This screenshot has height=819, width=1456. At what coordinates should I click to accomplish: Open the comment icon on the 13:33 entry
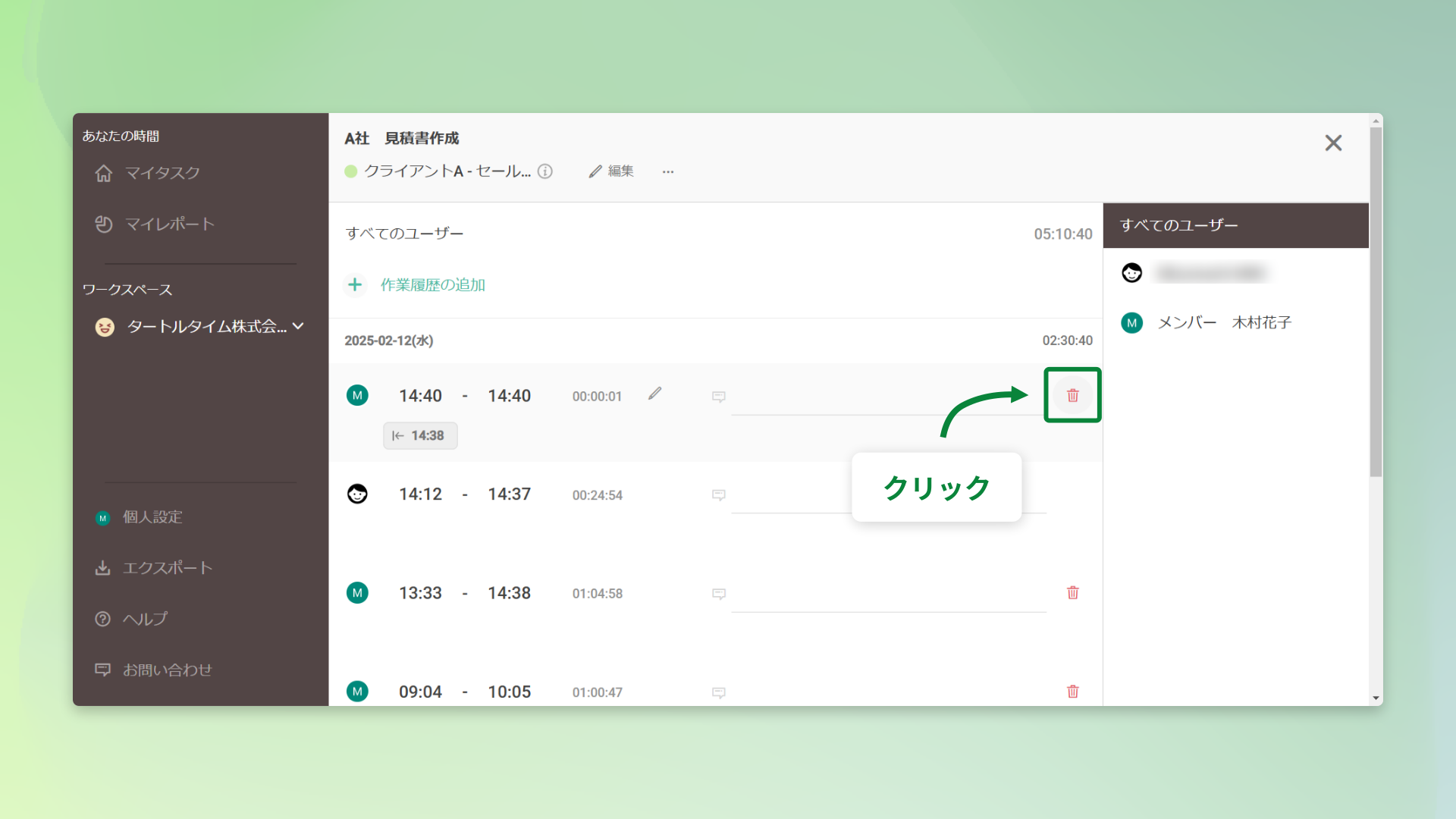718,594
